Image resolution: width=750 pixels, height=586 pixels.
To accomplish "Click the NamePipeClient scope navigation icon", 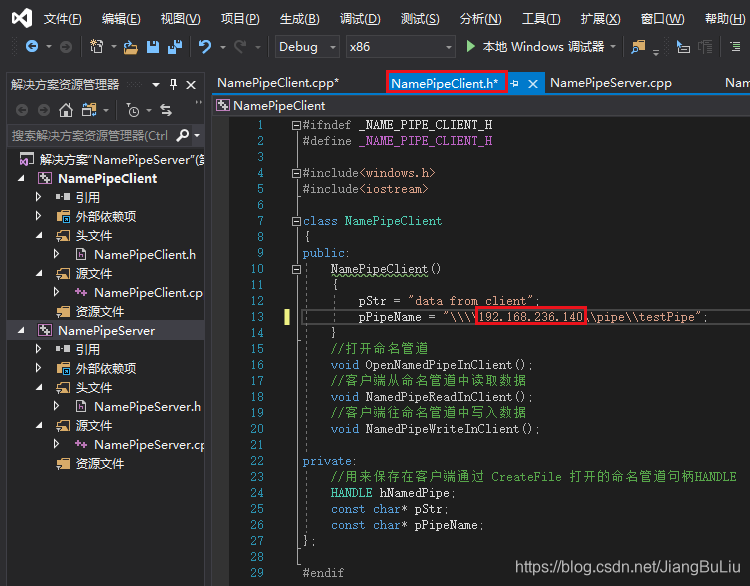I will coord(222,105).
